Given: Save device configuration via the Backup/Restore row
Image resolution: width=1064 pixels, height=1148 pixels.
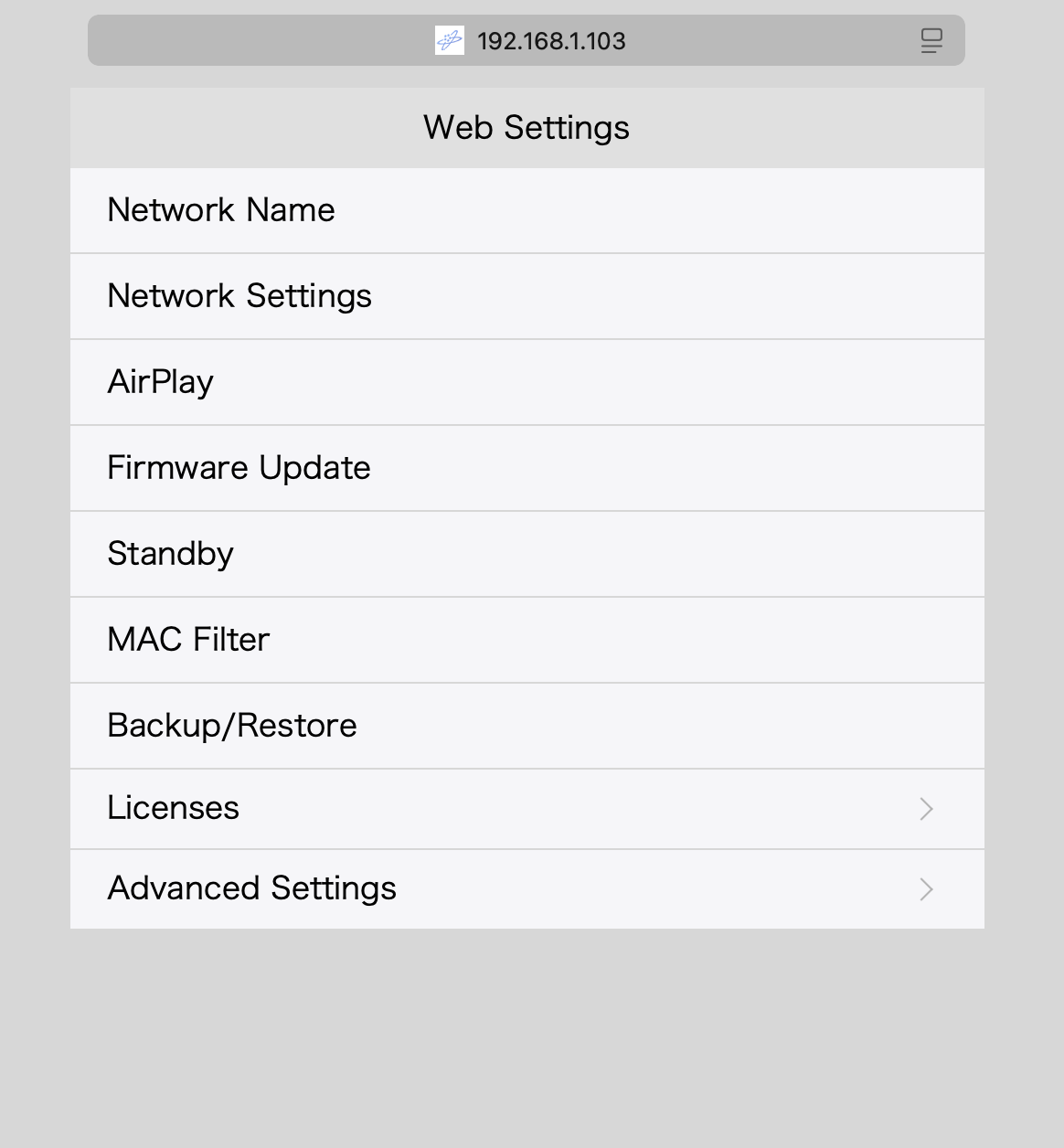Looking at the screenshot, I should 527,726.
